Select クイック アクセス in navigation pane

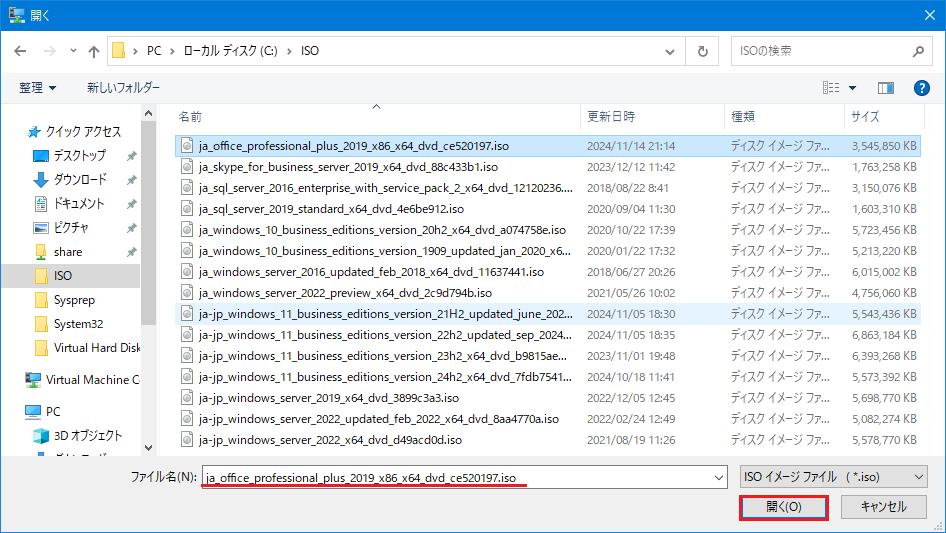click(x=83, y=132)
